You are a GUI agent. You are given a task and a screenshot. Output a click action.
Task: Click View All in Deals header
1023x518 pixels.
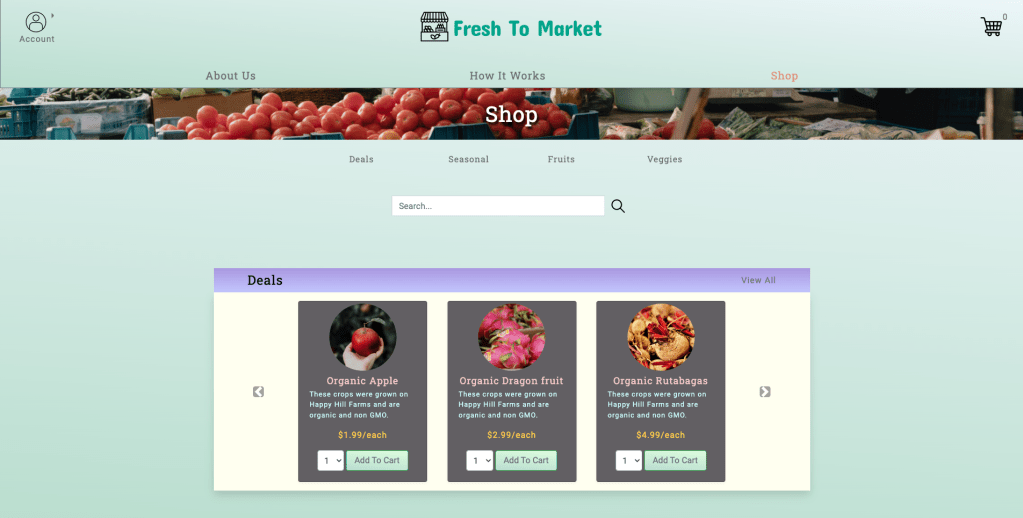point(758,281)
